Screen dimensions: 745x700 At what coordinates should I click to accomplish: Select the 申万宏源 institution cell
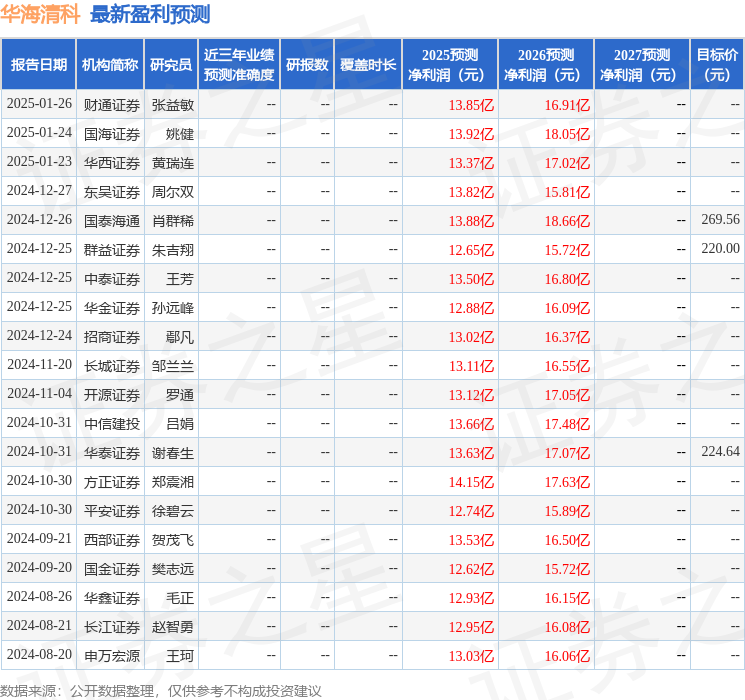(112, 656)
